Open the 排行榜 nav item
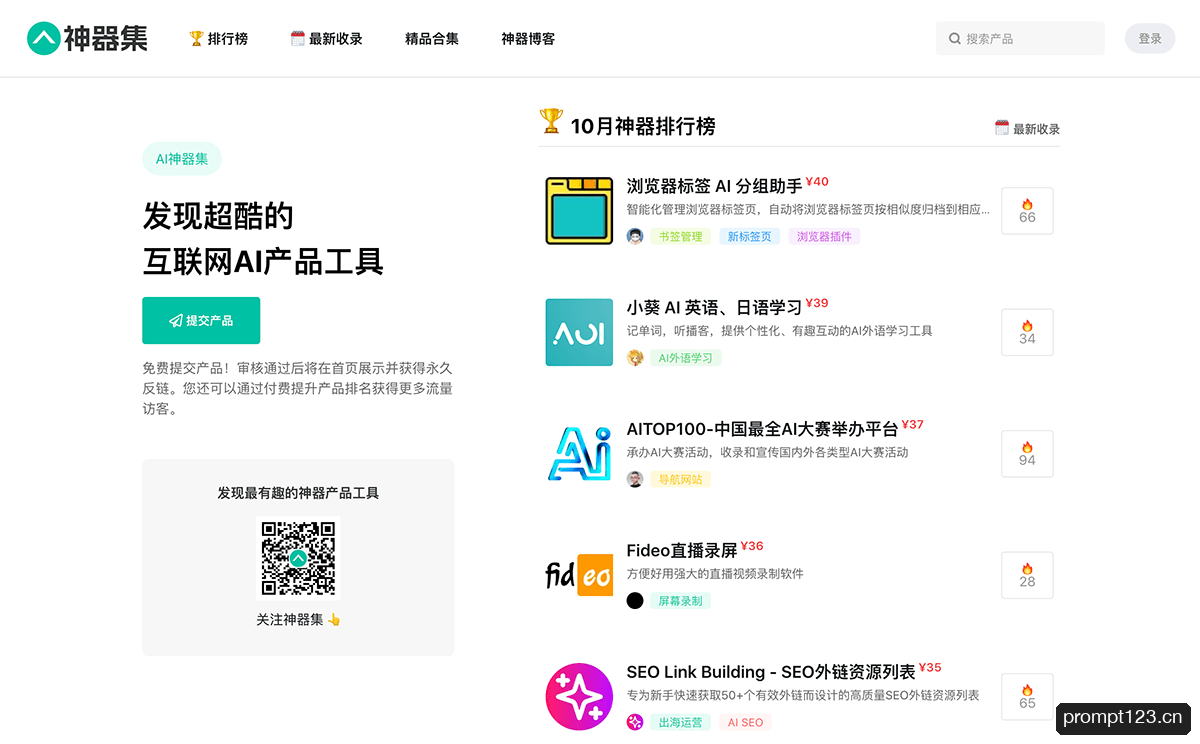 218,39
